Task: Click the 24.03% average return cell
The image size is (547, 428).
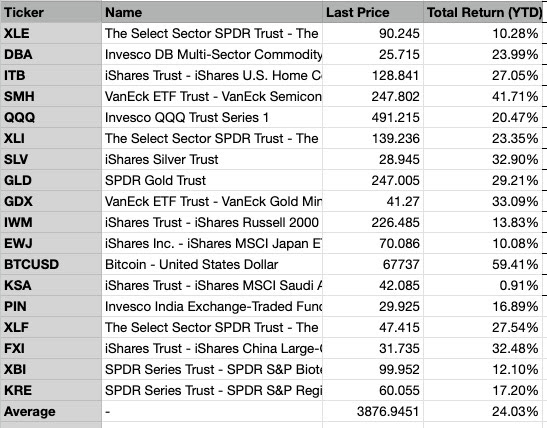Action: (x=483, y=412)
